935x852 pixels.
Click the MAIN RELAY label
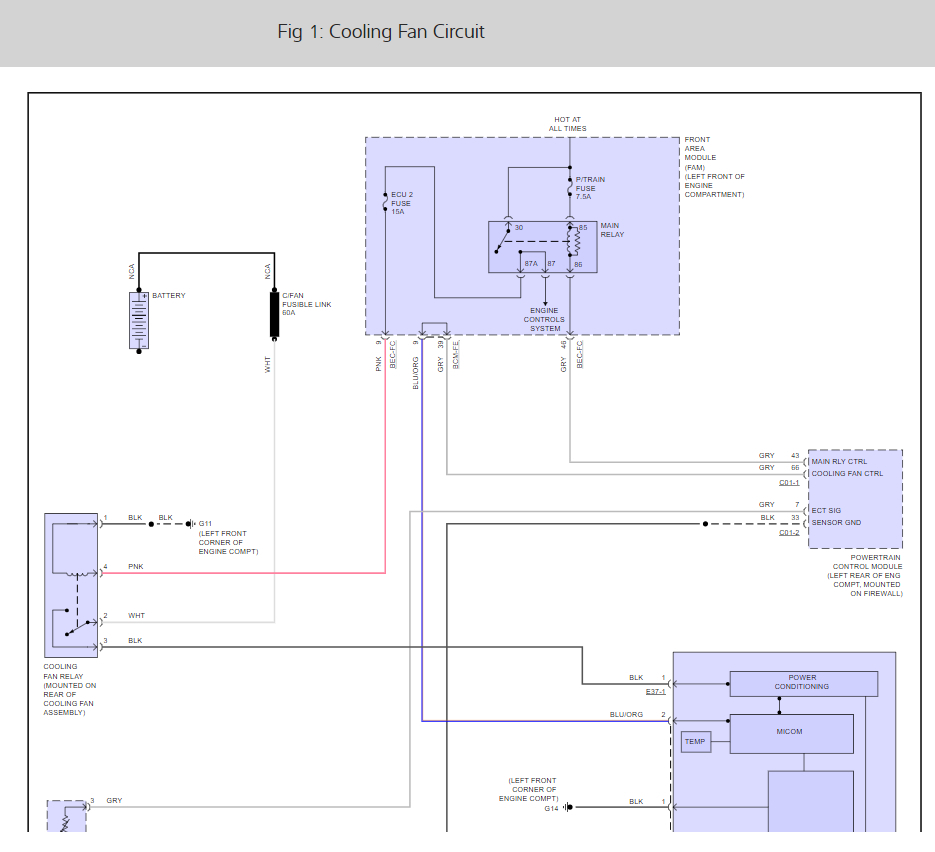pyautogui.click(x=612, y=230)
